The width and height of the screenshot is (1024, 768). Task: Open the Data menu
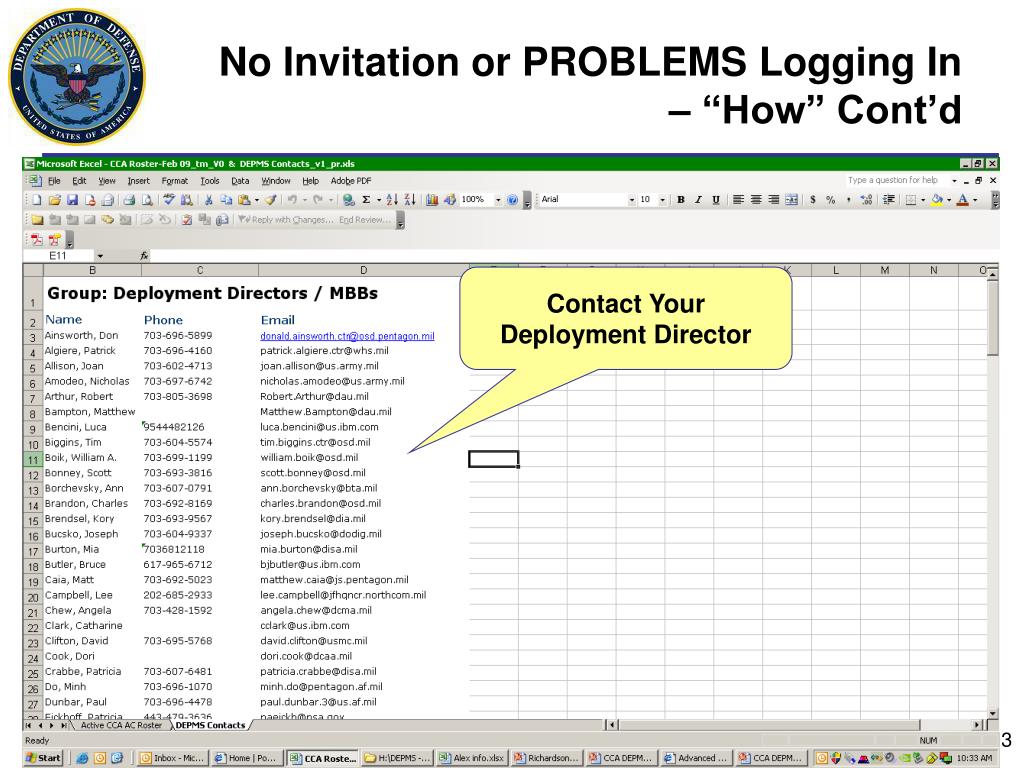240,181
